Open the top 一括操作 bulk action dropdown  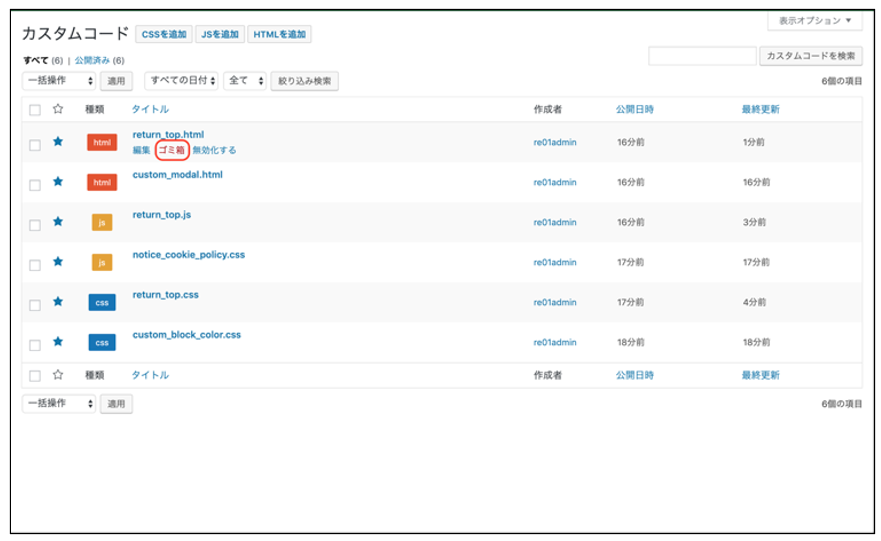60,81
